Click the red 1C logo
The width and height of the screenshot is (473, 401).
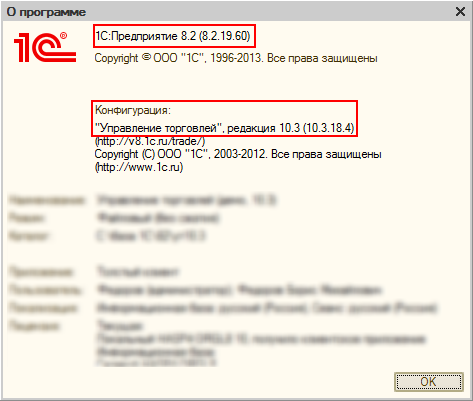45,47
